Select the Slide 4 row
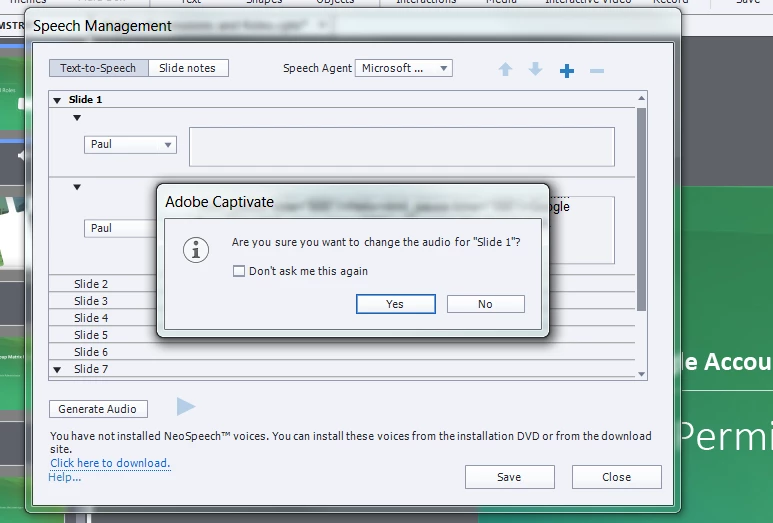The height and width of the screenshot is (523, 773). pos(342,318)
